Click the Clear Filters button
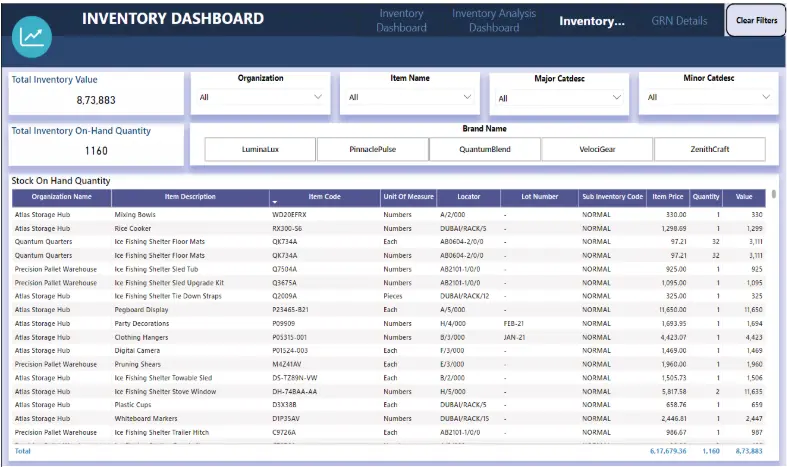The width and height of the screenshot is (787, 467). [756, 20]
